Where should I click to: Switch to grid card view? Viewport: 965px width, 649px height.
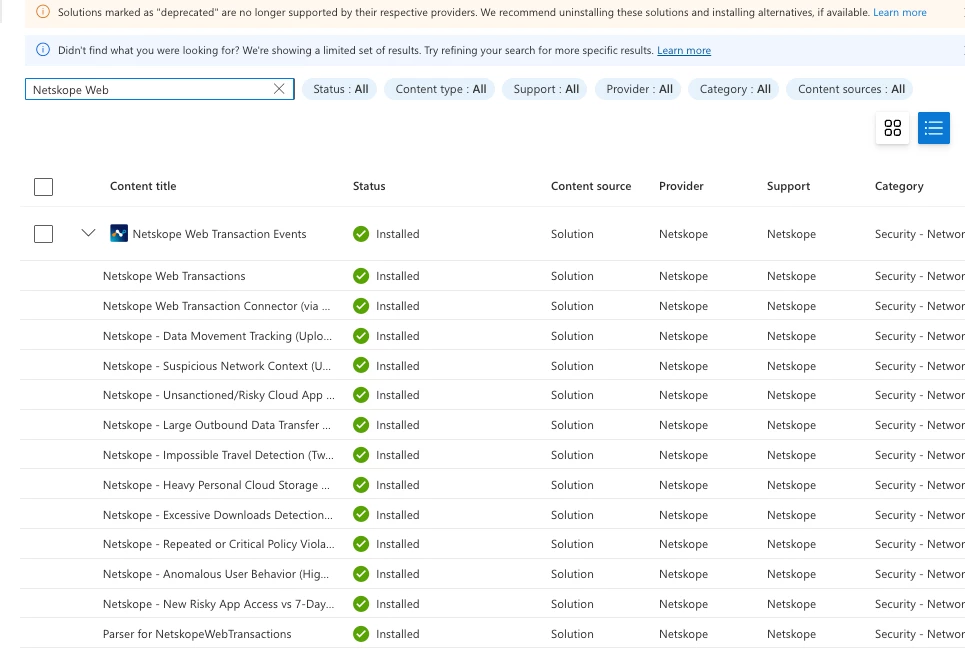[x=892, y=128]
